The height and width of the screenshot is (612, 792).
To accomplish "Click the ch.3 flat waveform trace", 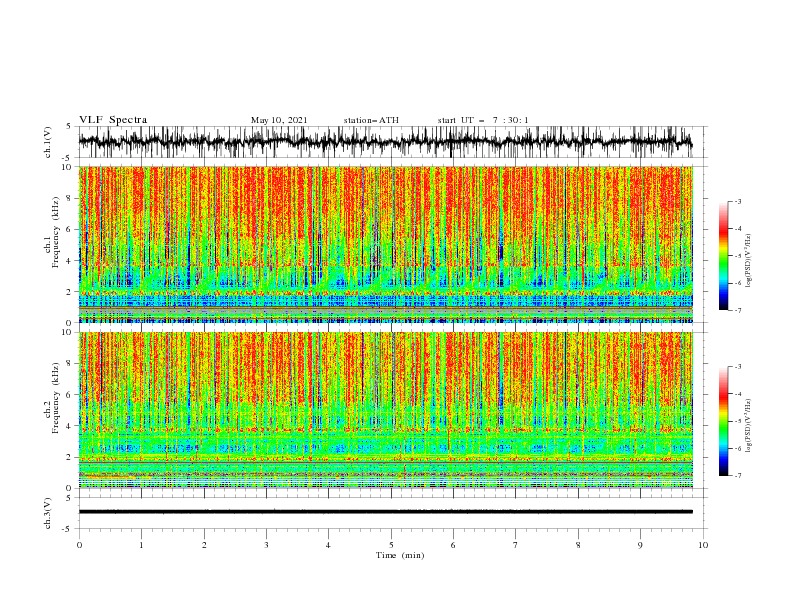I will [x=386, y=512].
